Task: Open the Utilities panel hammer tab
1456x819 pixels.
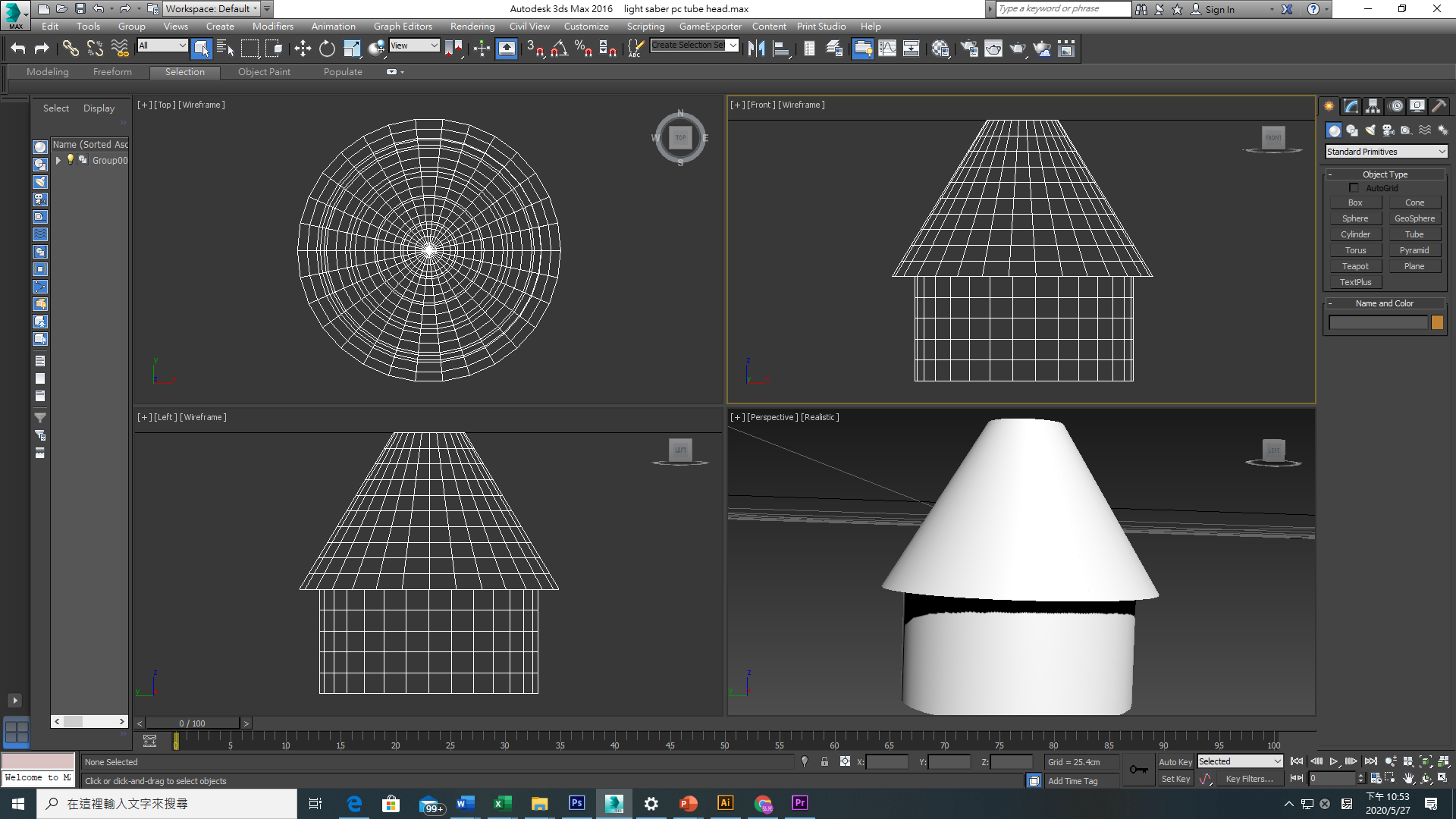Action: [x=1439, y=106]
